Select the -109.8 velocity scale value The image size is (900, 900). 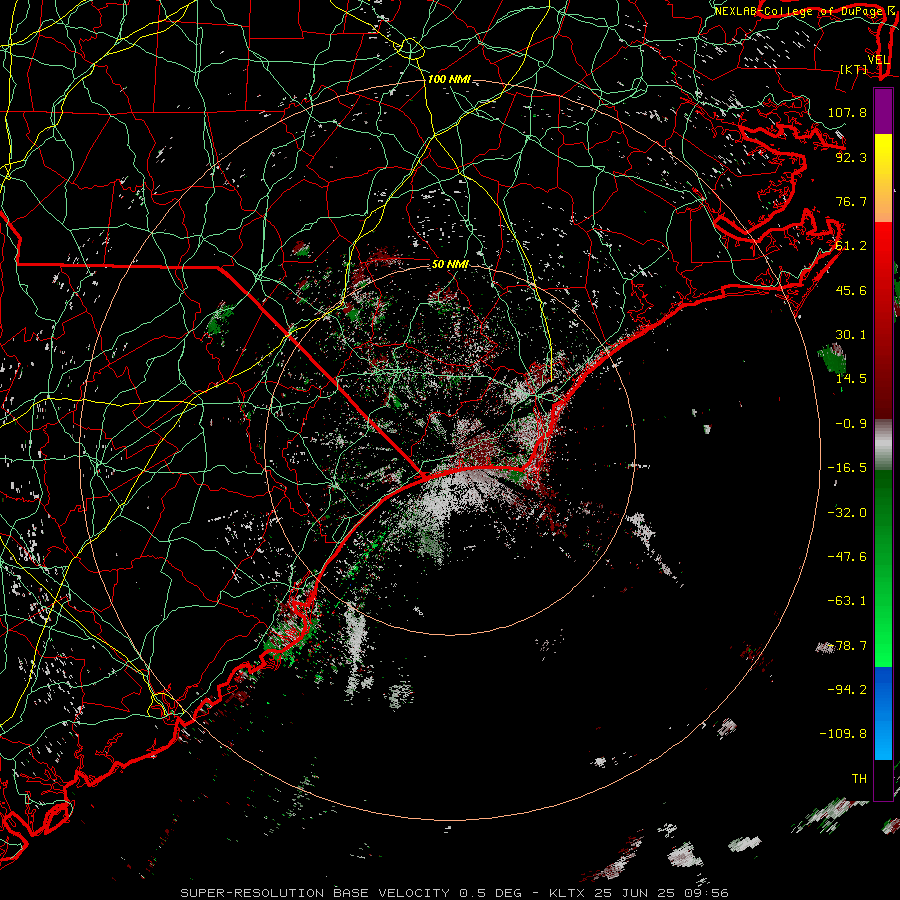point(843,734)
